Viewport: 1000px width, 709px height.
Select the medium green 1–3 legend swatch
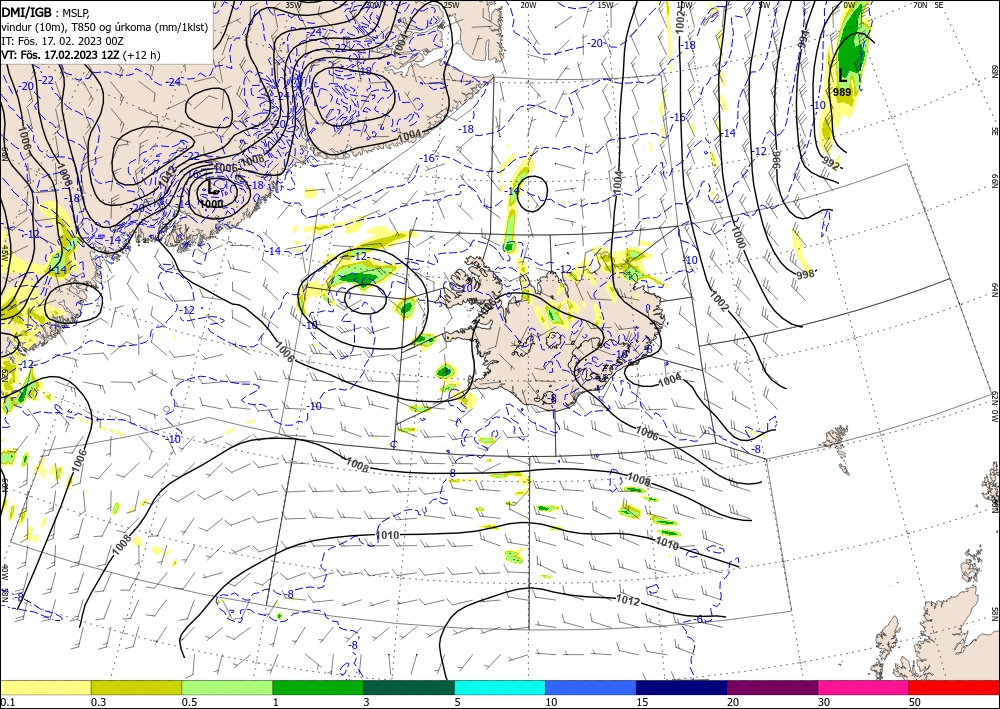tap(318, 687)
